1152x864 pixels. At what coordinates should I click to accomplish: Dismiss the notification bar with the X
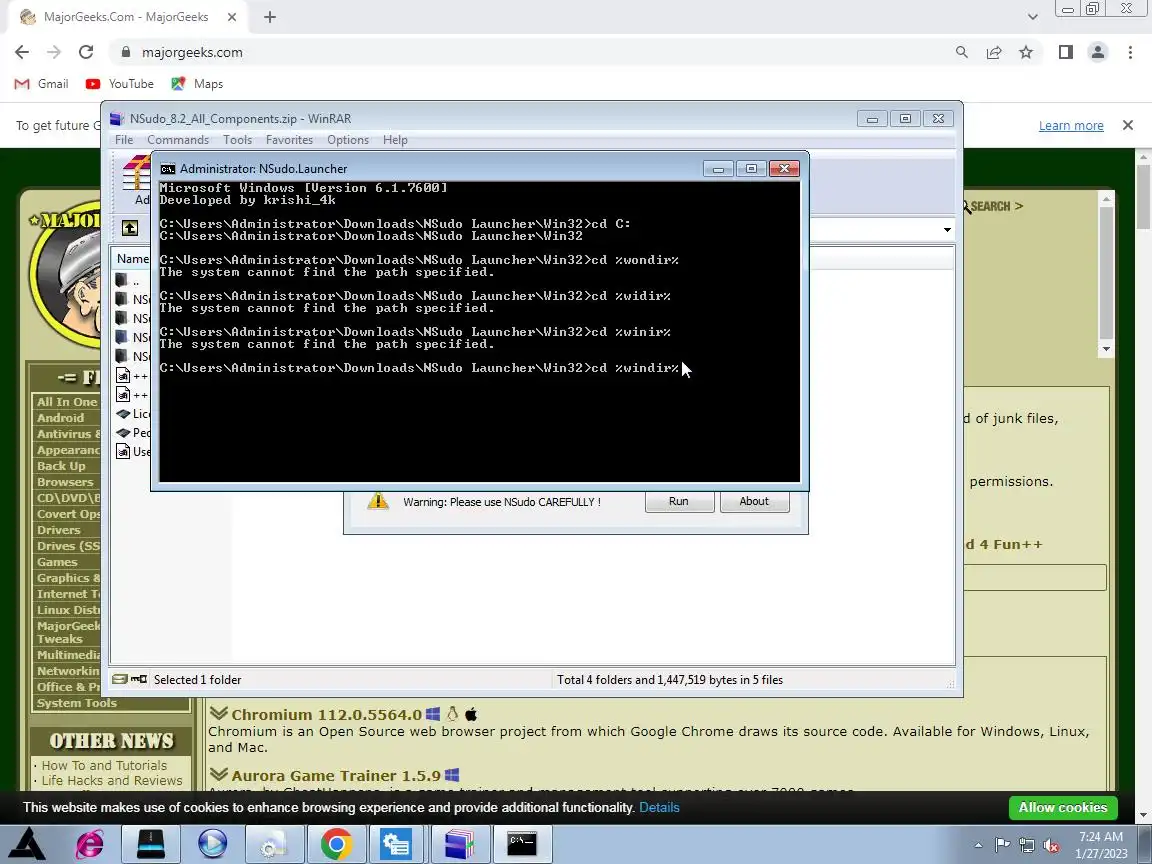pyautogui.click(x=1128, y=126)
